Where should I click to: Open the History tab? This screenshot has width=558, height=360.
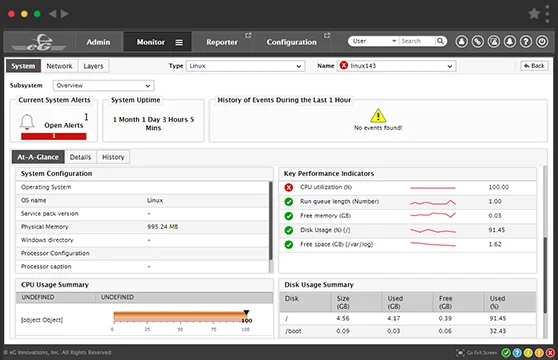pyautogui.click(x=113, y=157)
